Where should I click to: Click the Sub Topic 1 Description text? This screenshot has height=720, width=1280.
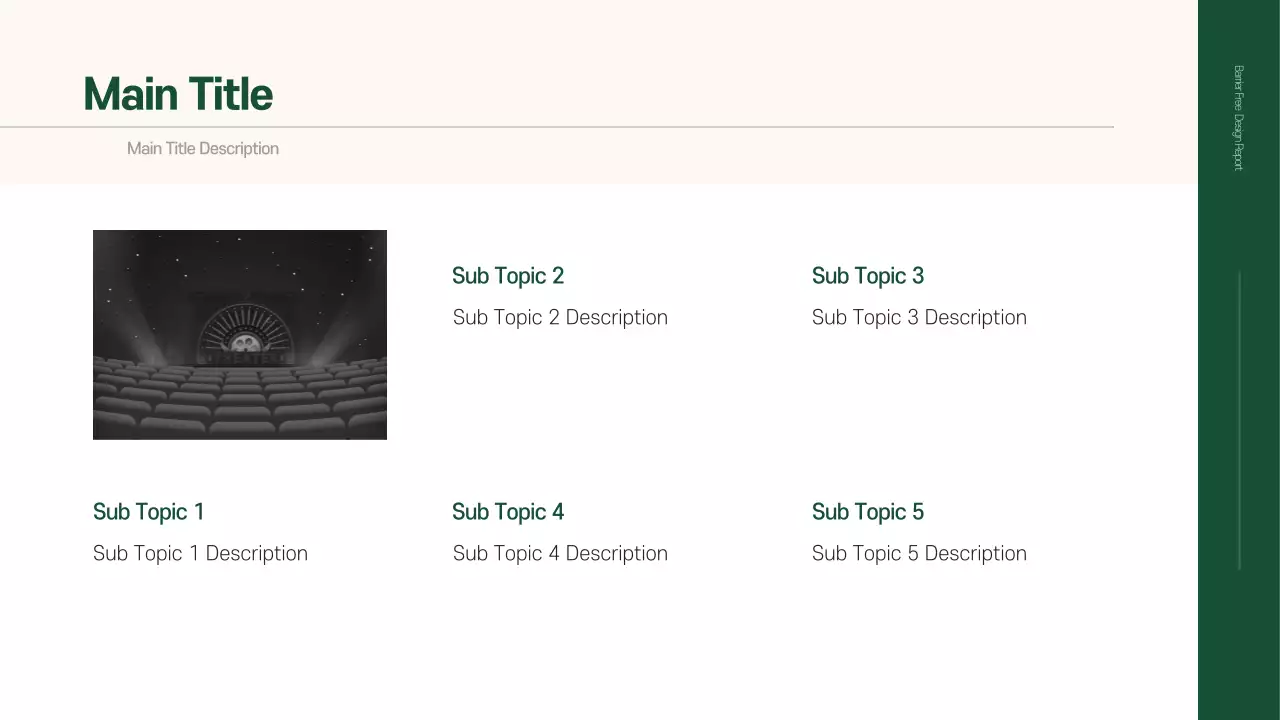[200, 554]
